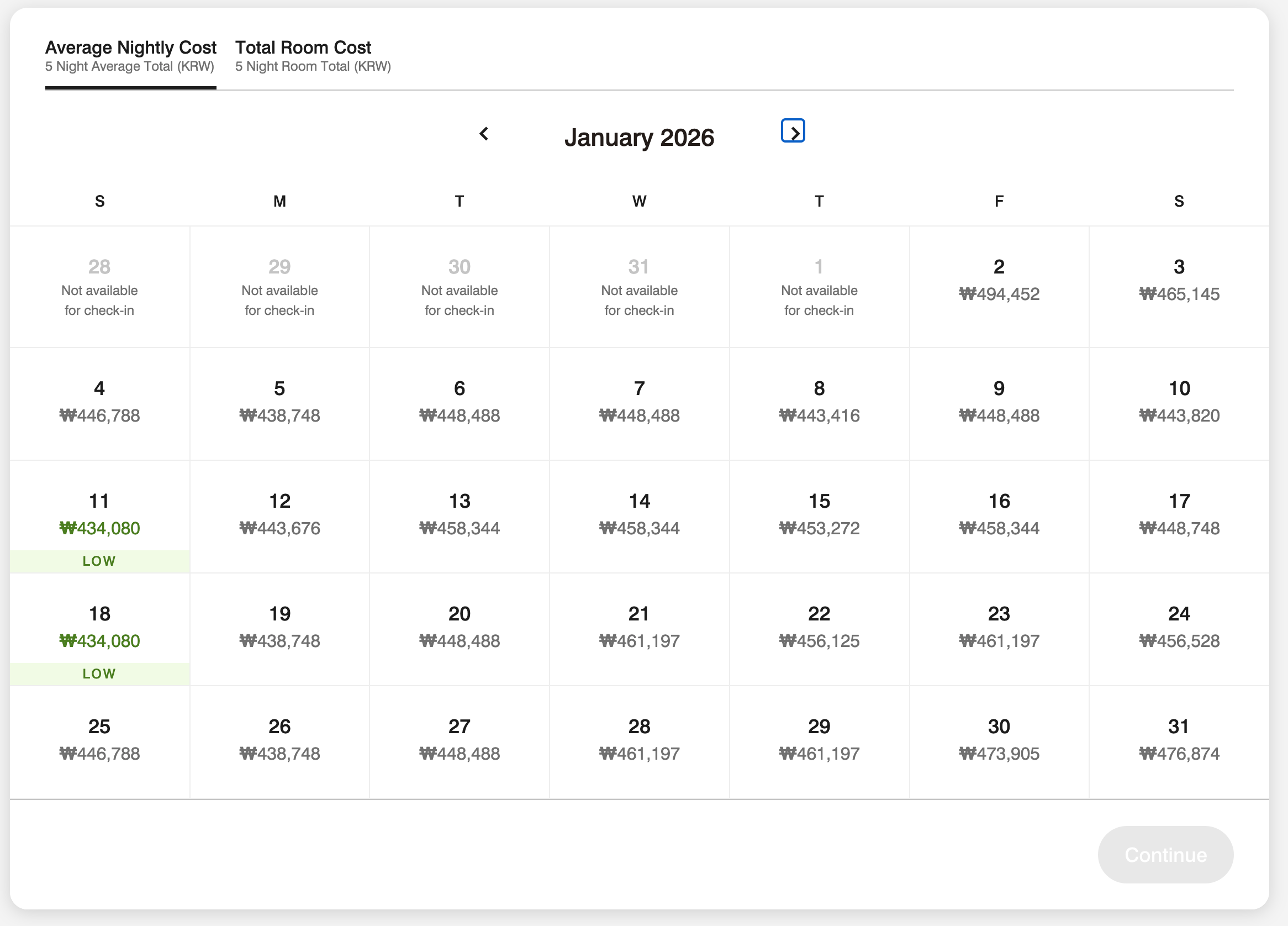The height and width of the screenshot is (926, 1288).
Task: Select January 24 priced ₩456,528
Action: 1179,627
